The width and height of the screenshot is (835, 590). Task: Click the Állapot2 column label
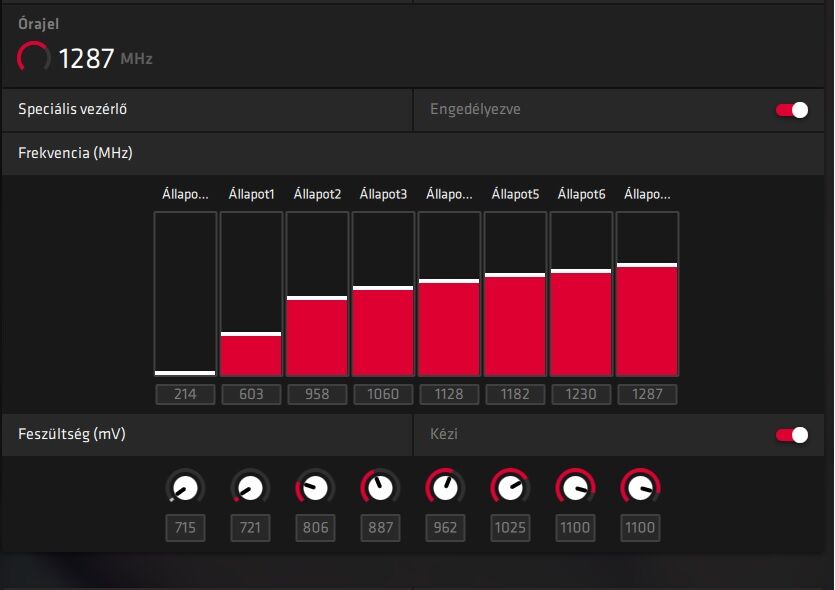[x=317, y=194]
